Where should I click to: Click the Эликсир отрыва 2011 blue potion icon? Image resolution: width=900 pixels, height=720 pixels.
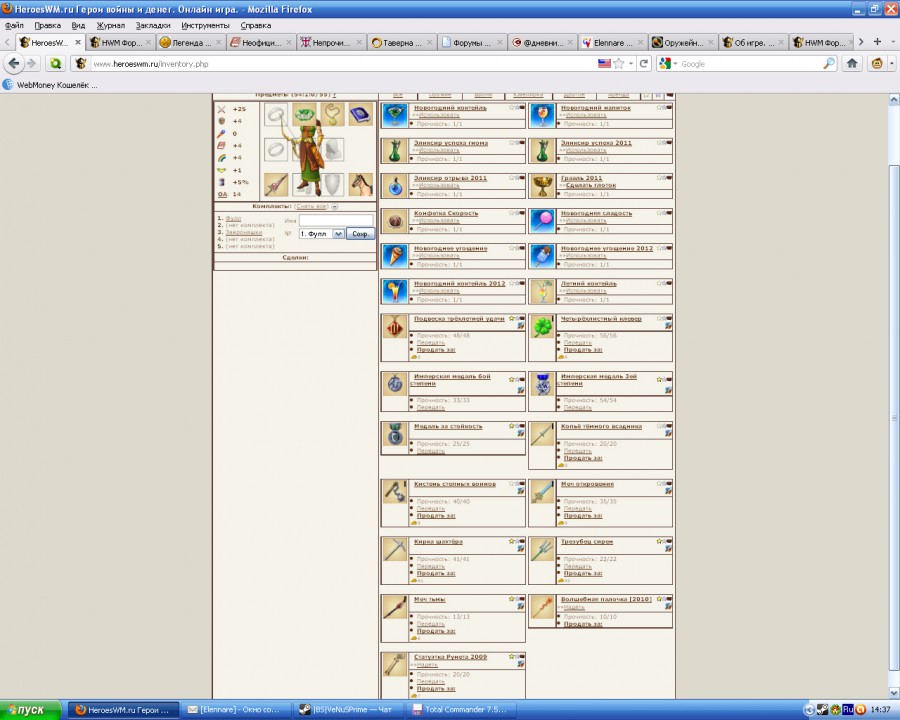(x=395, y=186)
